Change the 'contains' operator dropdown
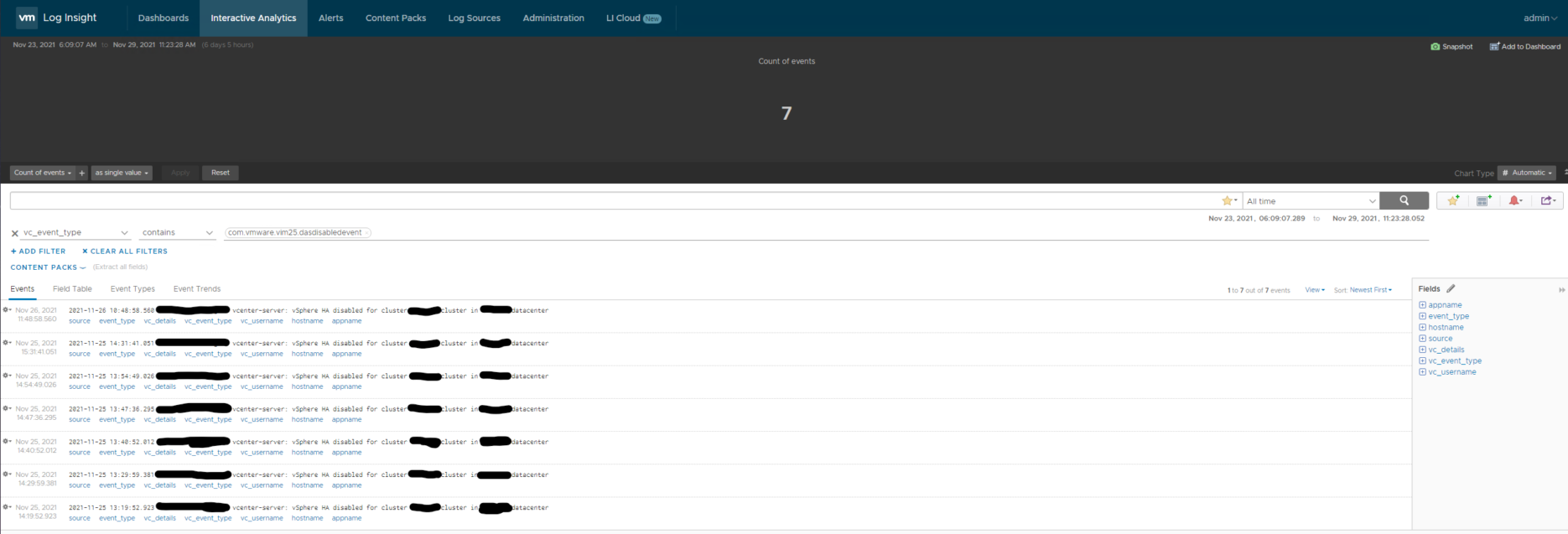 point(178,233)
